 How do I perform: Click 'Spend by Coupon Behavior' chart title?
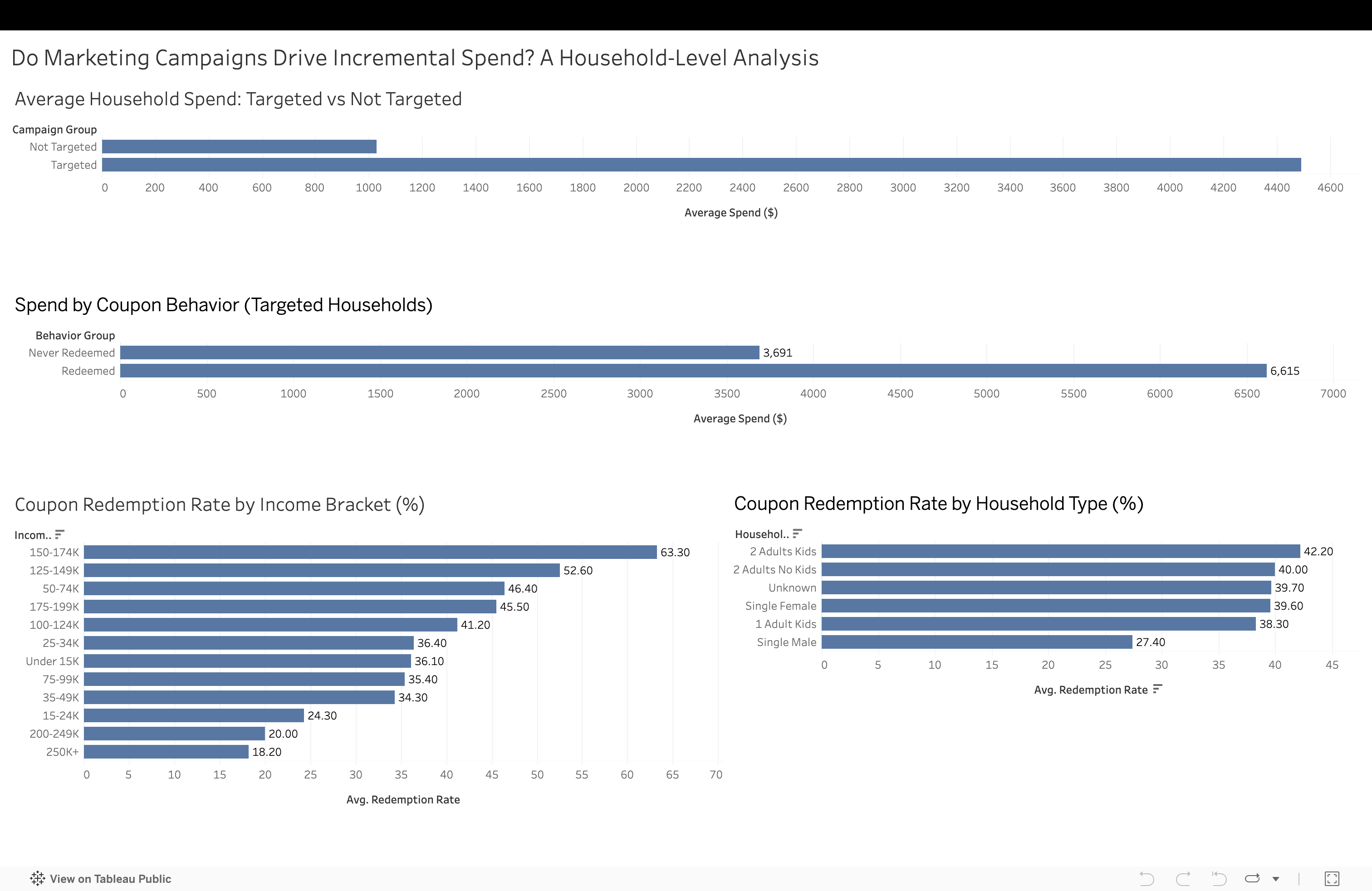pos(224,305)
